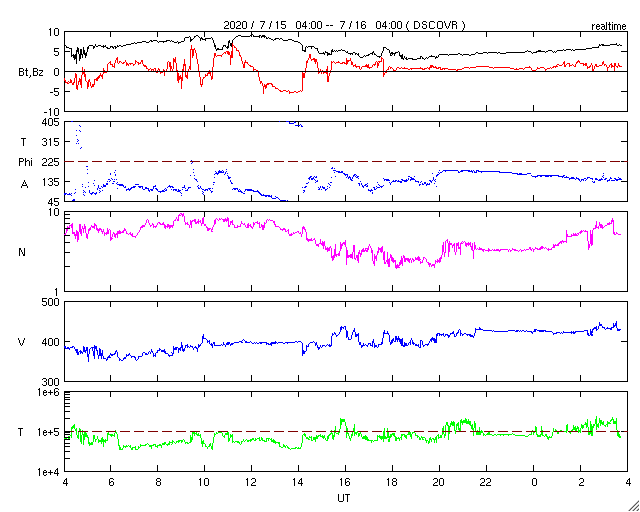Screen dimensions: 640x512
Task: Click the "-5" tick on the Bt,Bz axis
Action: pos(55,92)
